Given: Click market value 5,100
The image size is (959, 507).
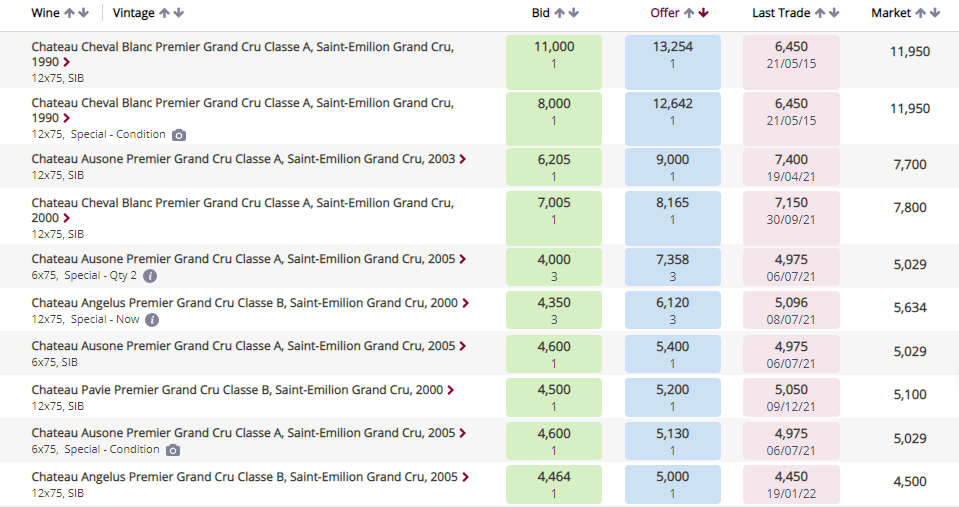Looking at the screenshot, I should point(910,395).
